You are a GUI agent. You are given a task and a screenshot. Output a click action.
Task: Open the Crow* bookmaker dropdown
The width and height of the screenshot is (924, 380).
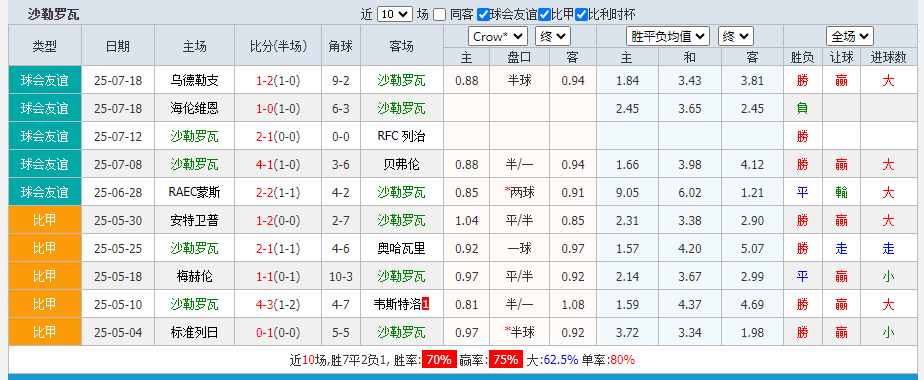[498, 37]
